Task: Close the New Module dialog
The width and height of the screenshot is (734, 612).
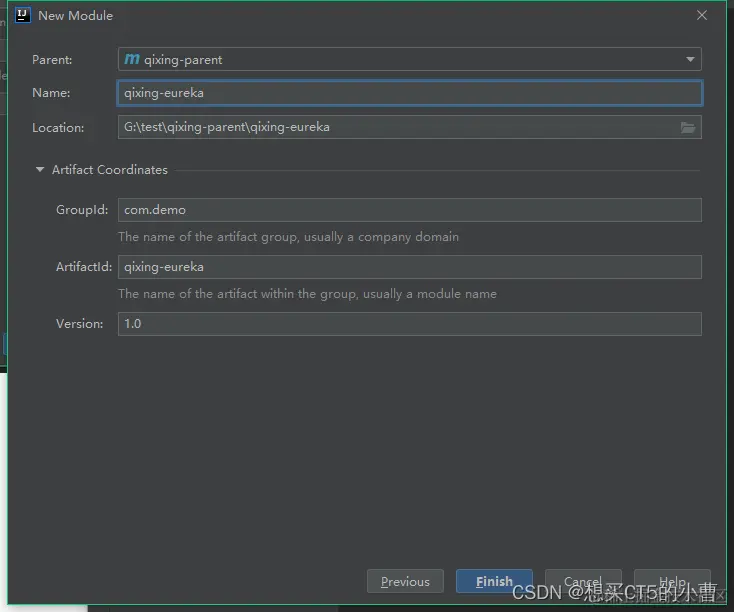Action: click(702, 15)
